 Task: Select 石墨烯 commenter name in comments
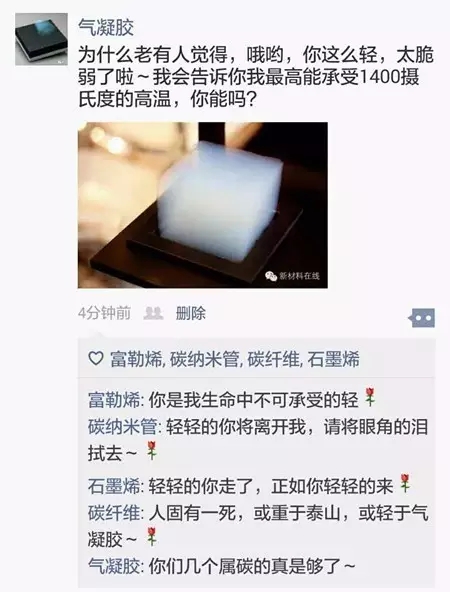[114, 486]
